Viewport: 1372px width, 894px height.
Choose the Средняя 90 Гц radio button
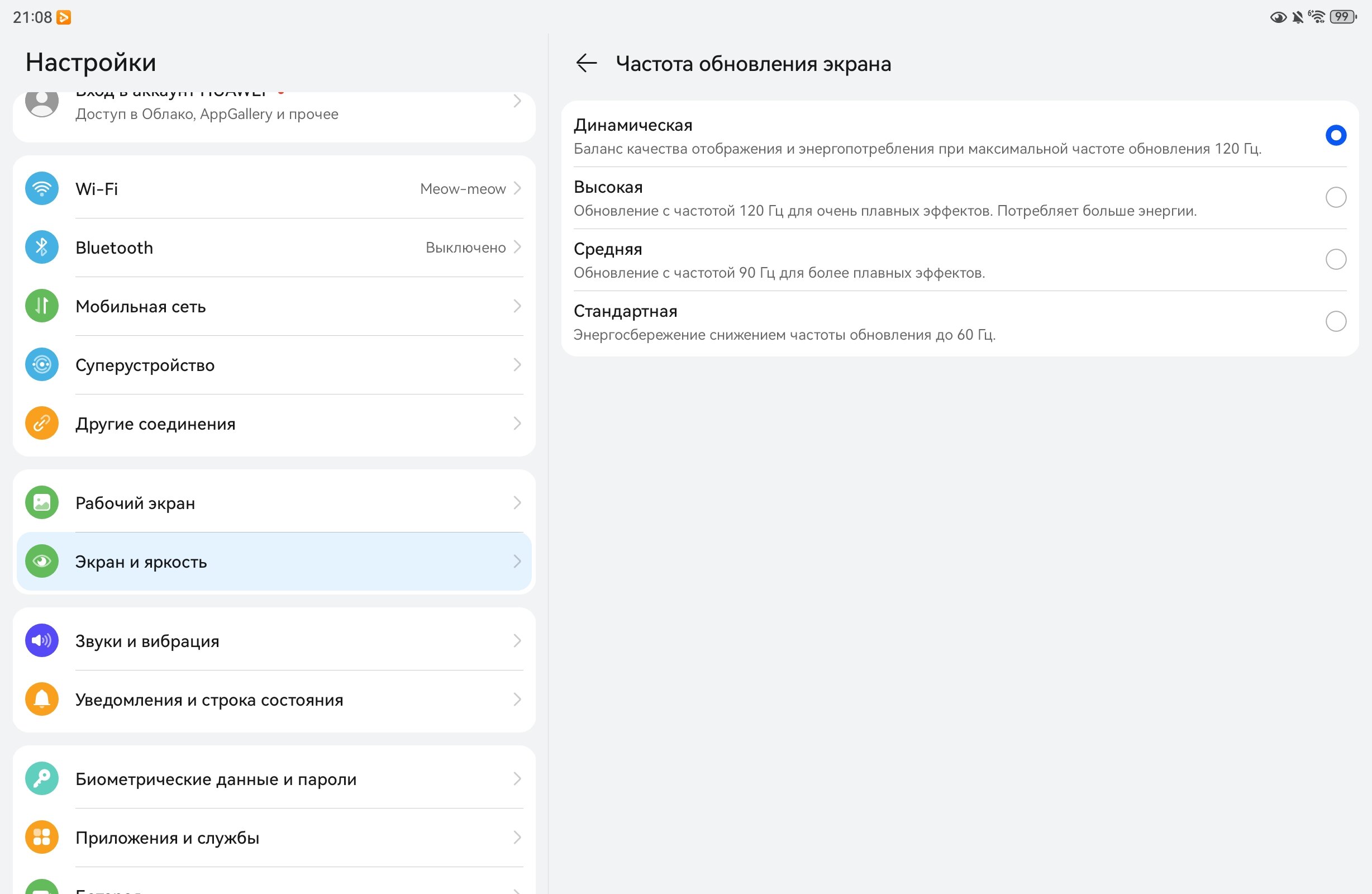coord(1336,260)
